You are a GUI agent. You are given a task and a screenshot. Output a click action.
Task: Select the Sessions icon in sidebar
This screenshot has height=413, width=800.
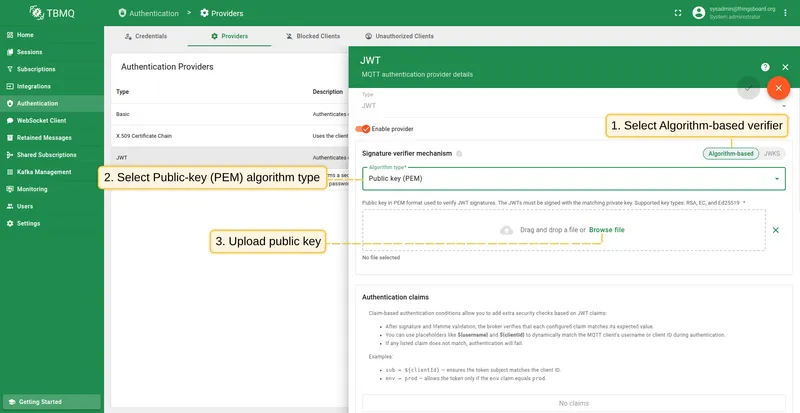point(10,52)
